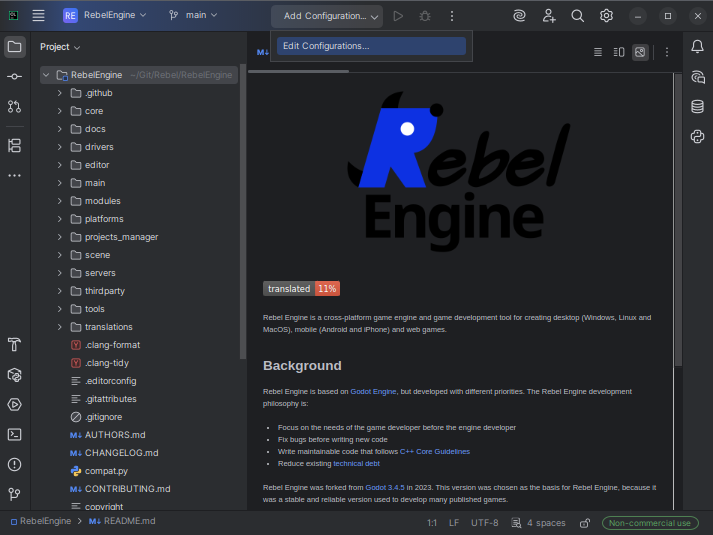Expand the core folder
Image resolution: width=713 pixels, height=535 pixels.
pyautogui.click(x=60, y=111)
